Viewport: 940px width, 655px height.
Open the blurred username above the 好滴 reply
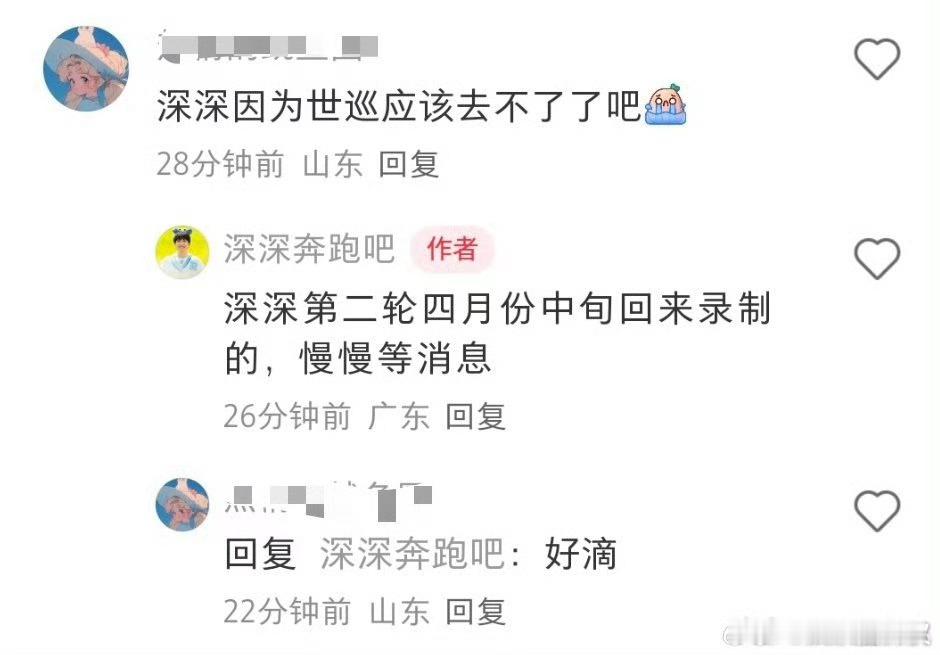pos(329,499)
